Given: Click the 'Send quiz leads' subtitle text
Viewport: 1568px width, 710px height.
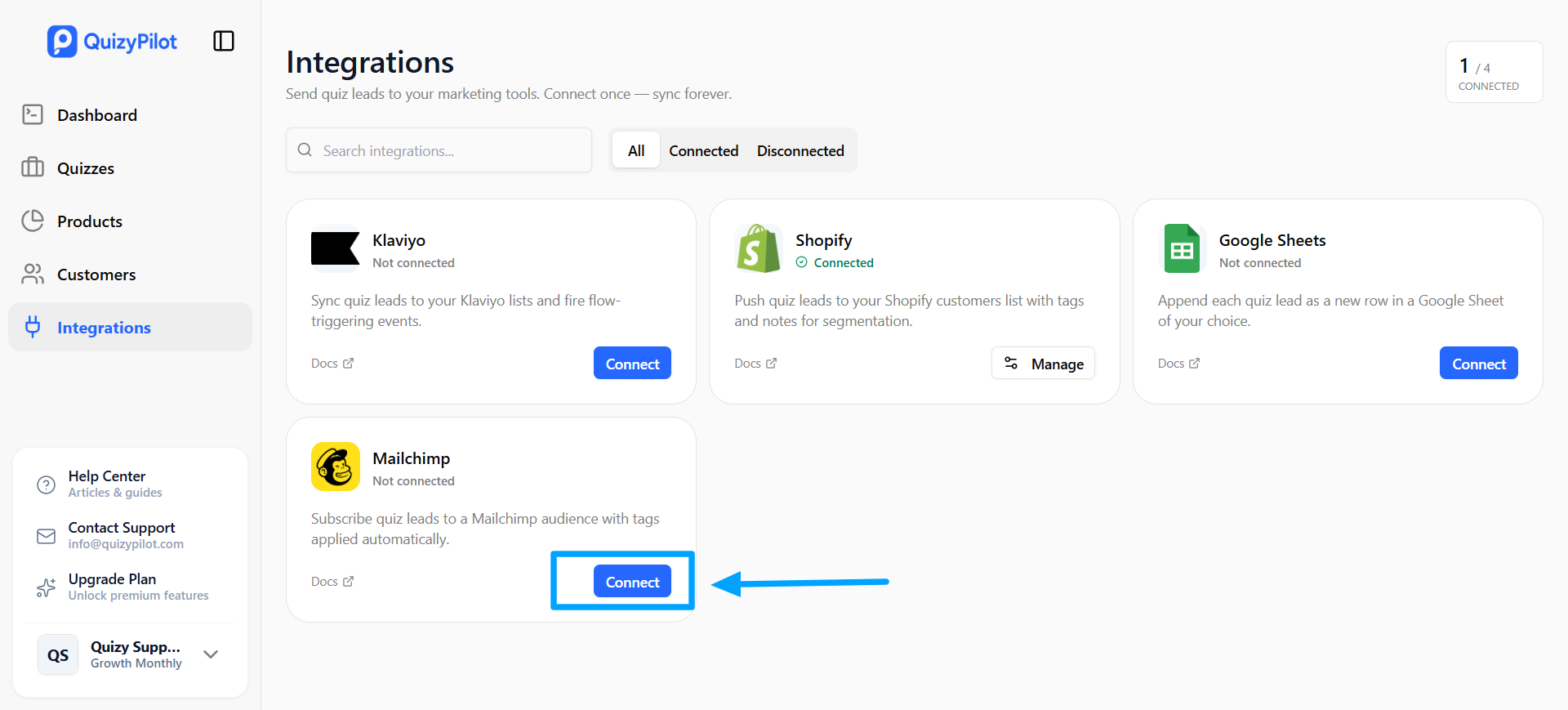Looking at the screenshot, I should point(509,94).
